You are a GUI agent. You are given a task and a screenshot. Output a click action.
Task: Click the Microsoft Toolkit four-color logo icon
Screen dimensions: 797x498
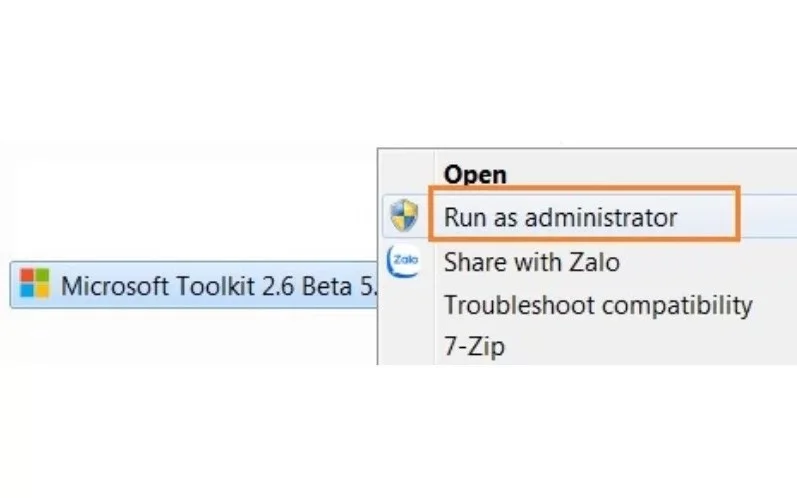pos(35,283)
